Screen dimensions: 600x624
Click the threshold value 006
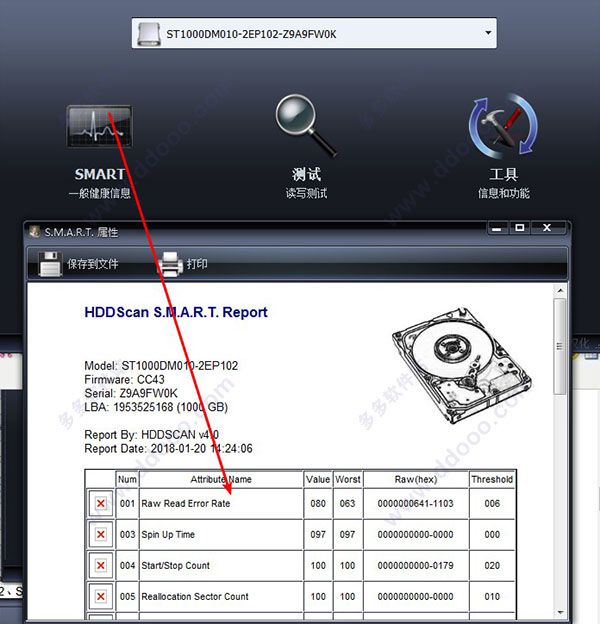(x=492, y=503)
